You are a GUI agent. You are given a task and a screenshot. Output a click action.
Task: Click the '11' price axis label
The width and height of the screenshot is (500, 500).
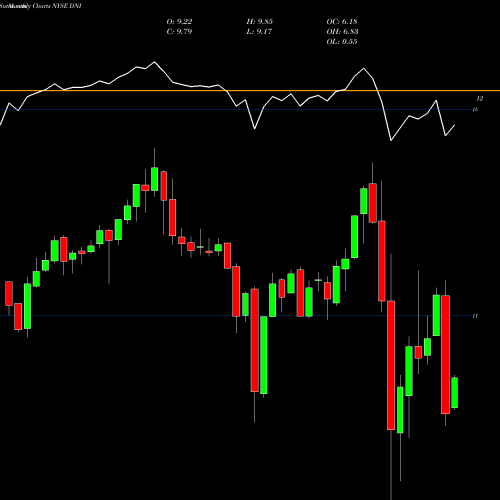pyautogui.click(x=475, y=316)
